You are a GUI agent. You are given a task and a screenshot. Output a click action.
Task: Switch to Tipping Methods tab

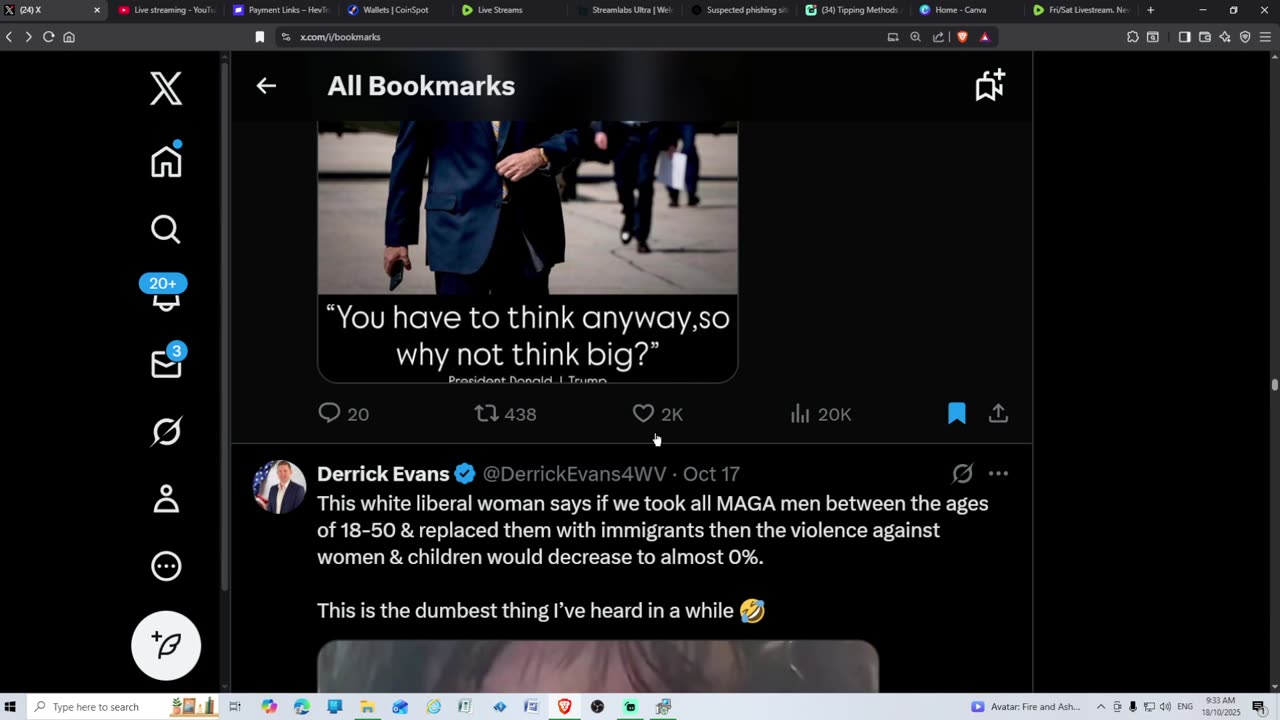tap(855, 10)
